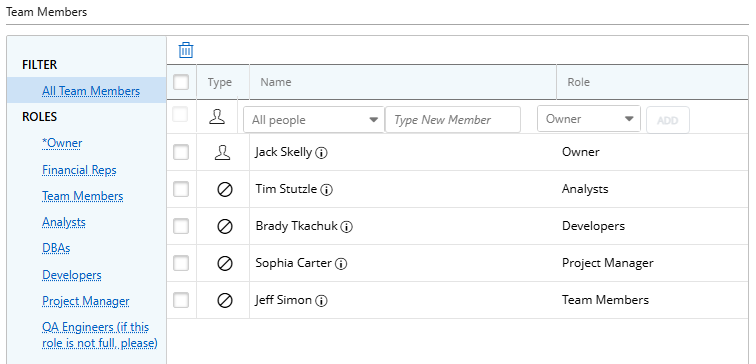
Task: Click person type icon in new member row
Action: tap(217, 117)
